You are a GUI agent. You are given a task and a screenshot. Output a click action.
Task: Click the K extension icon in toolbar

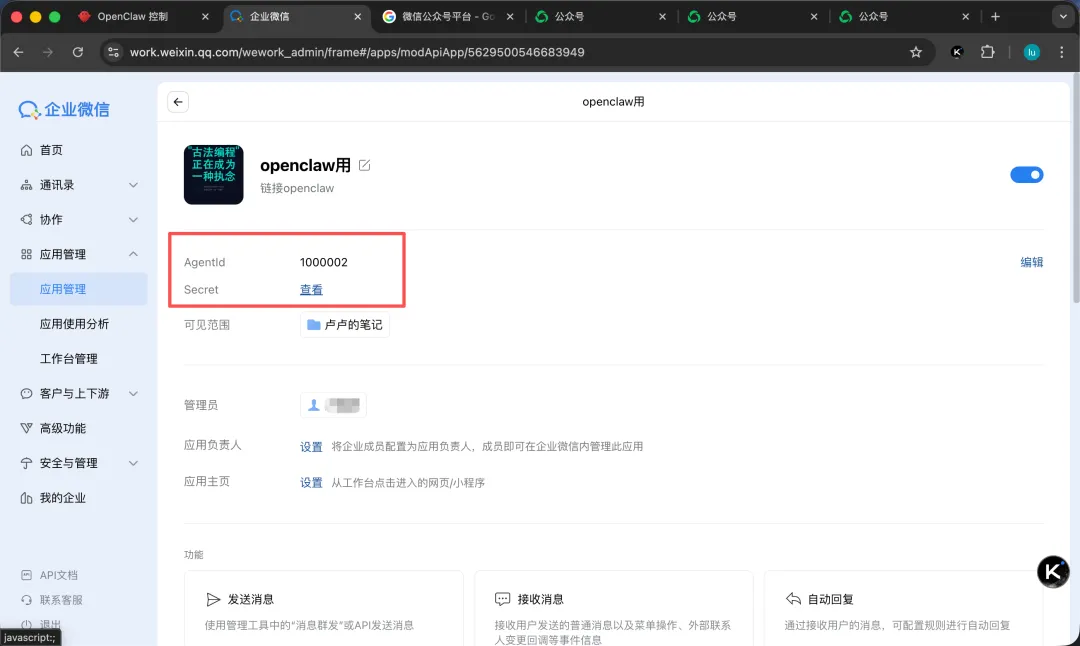[x=957, y=52]
